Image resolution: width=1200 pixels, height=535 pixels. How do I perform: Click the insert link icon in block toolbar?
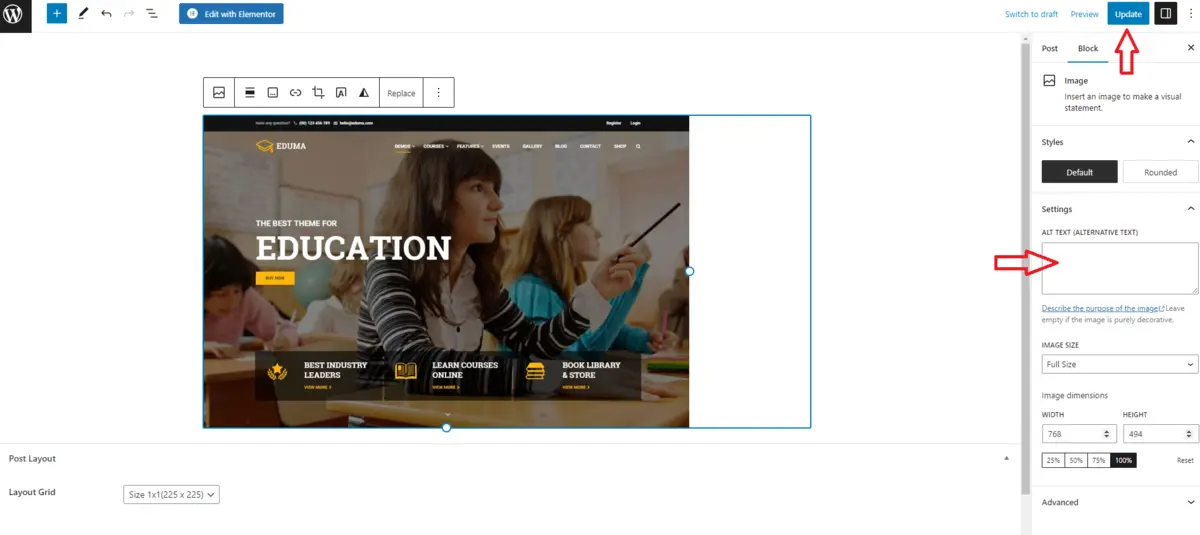pyautogui.click(x=295, y=93)
